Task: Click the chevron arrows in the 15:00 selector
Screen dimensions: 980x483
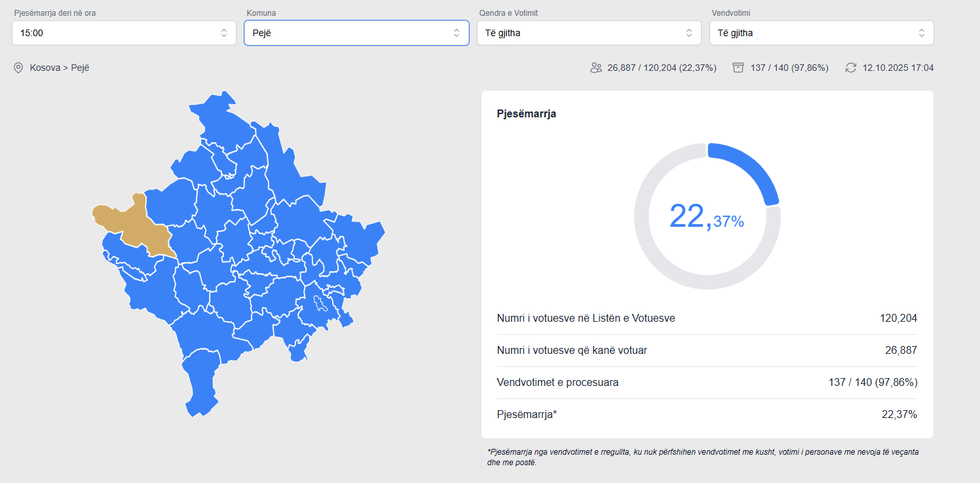Action: (224, 33)
